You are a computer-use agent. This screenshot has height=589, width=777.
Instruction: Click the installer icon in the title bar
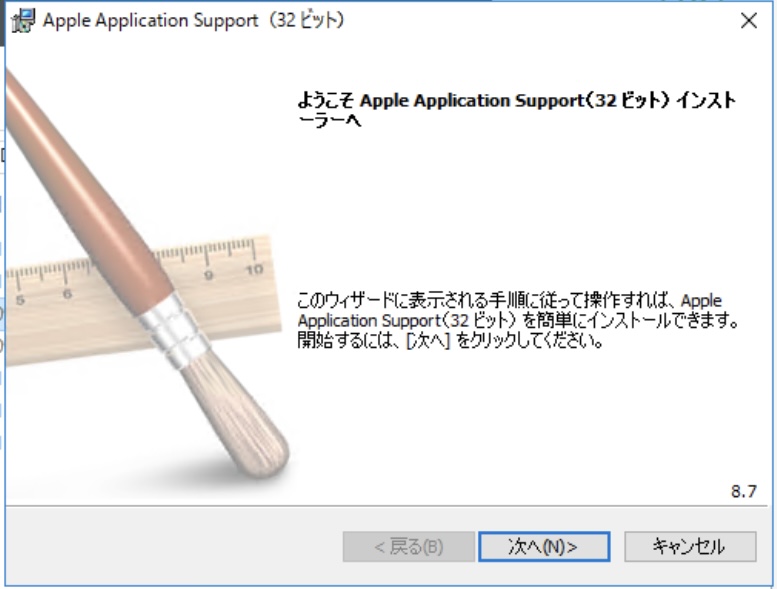click(23, 21)
